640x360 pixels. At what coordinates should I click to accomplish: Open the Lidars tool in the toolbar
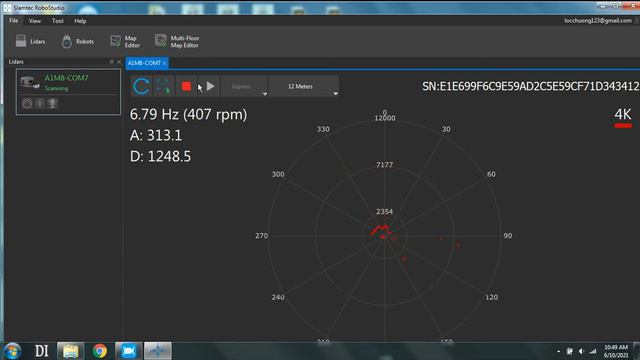point(30,41)
